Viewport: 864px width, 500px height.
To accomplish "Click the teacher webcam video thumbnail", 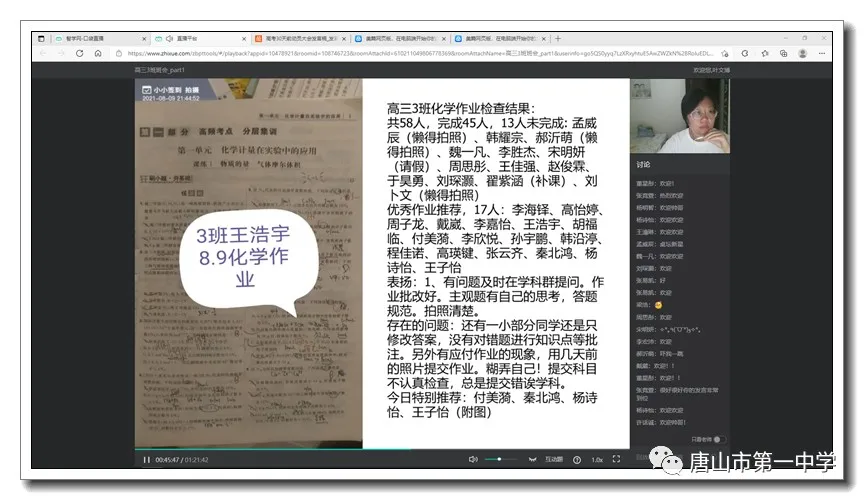I will click(682, 117).
